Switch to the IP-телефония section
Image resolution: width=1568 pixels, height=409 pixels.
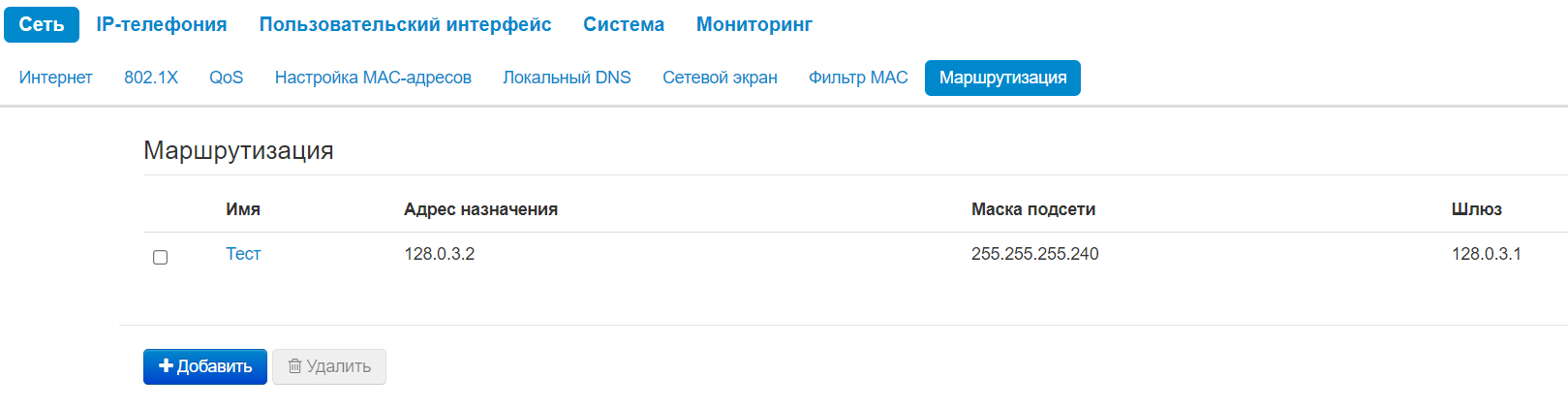(162, 25)
